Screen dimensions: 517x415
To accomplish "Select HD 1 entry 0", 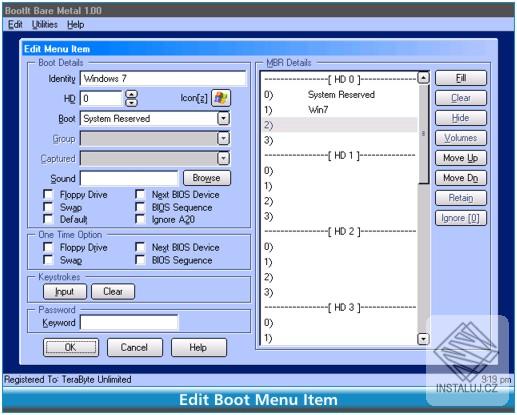I will (x=340, y=171).
